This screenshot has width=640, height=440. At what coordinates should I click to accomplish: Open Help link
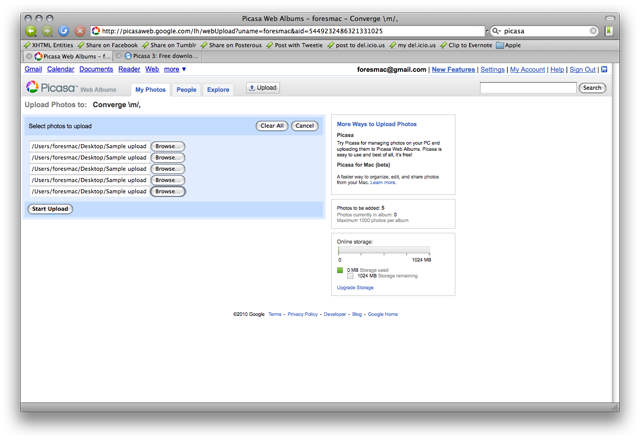coord(557,70)
